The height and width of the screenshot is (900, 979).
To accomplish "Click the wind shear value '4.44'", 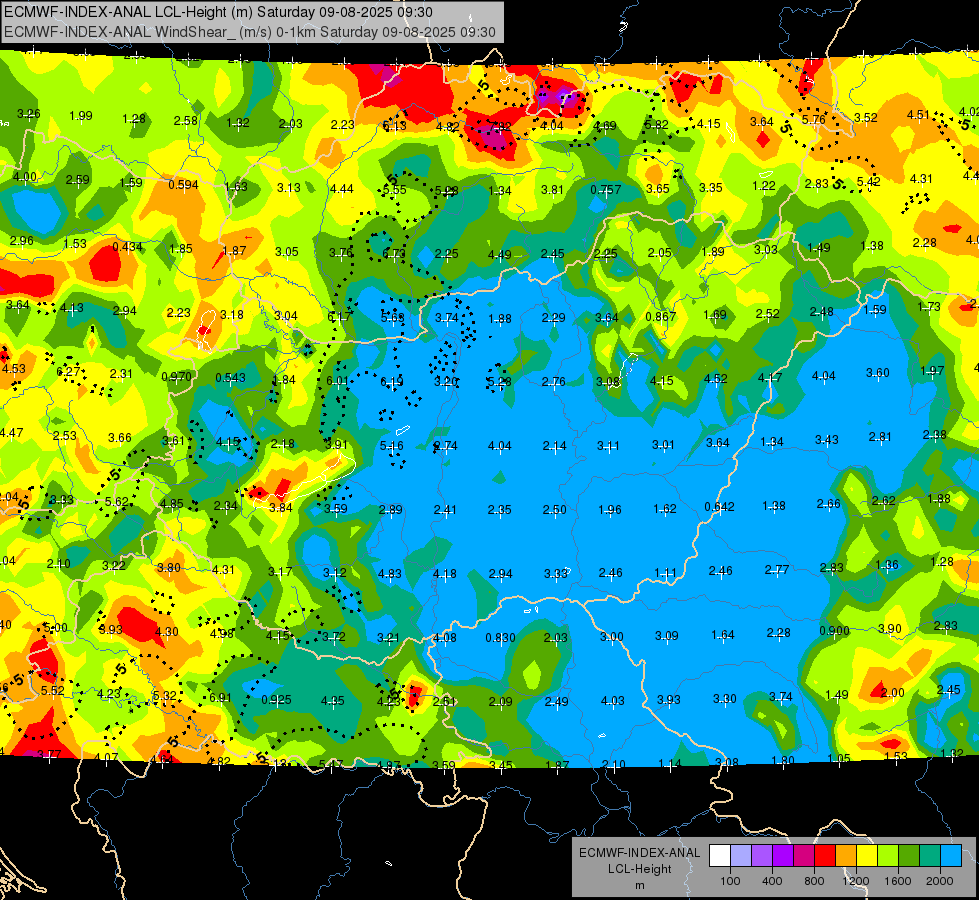I will click(x=342, y=188).
